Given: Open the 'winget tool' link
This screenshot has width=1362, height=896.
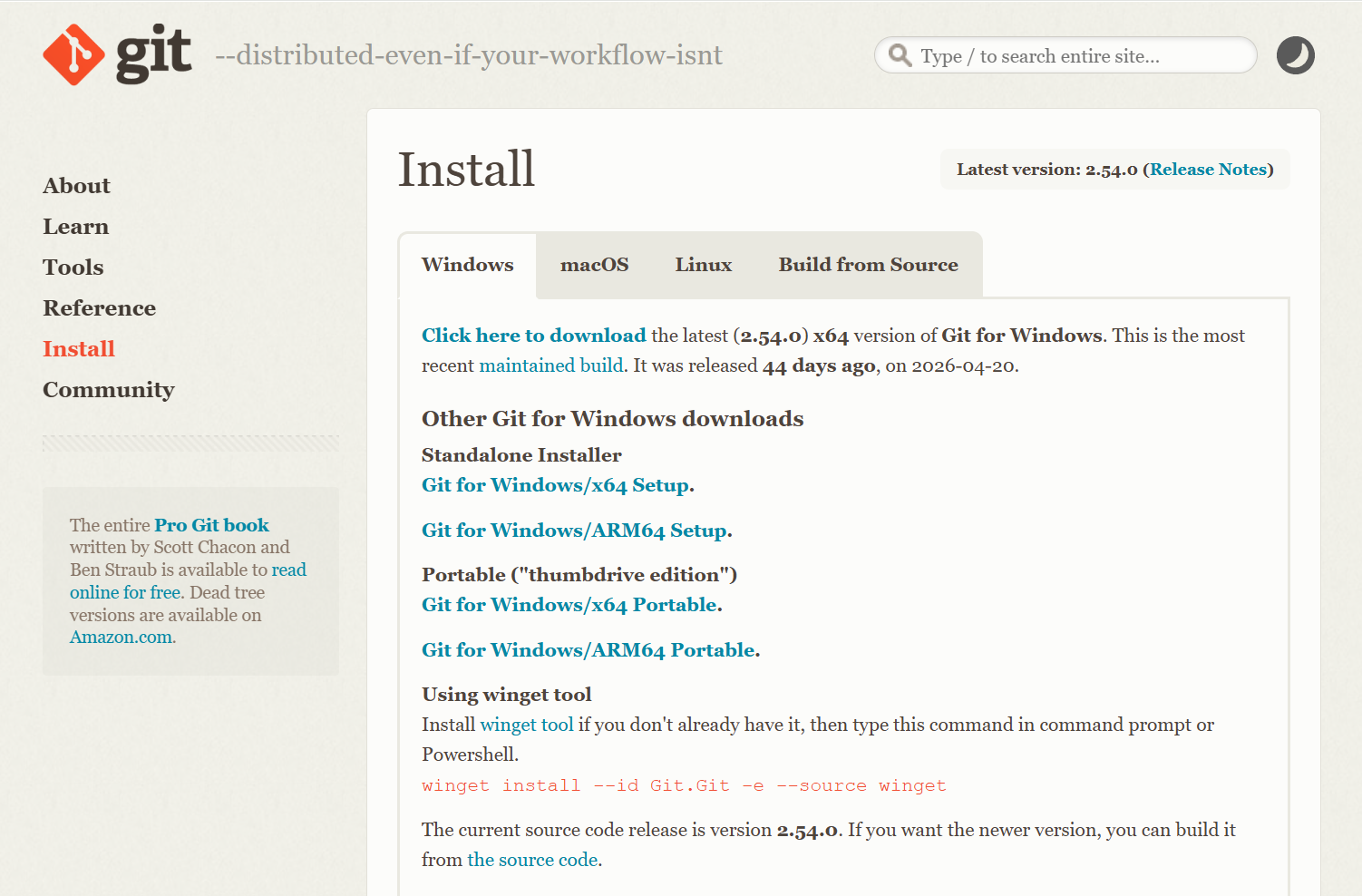Looking at the screenshot, I should click(x=527, y=725).
